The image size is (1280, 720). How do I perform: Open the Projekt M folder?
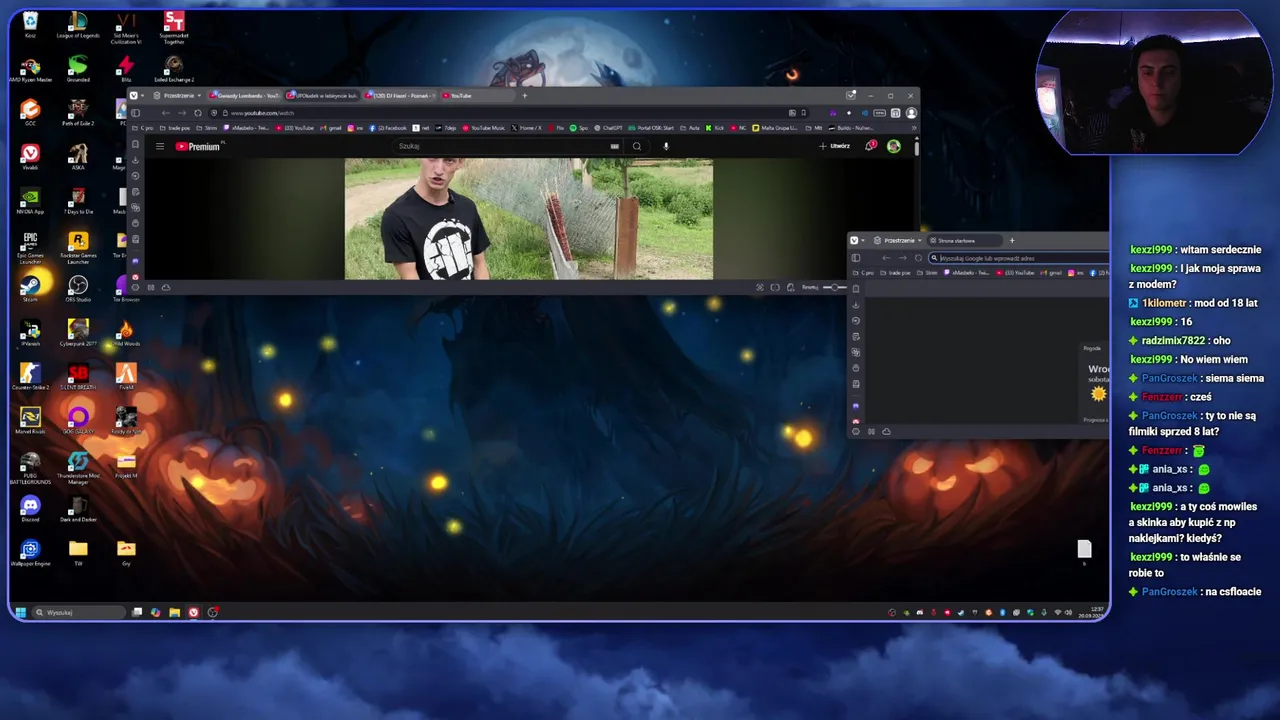126,465
